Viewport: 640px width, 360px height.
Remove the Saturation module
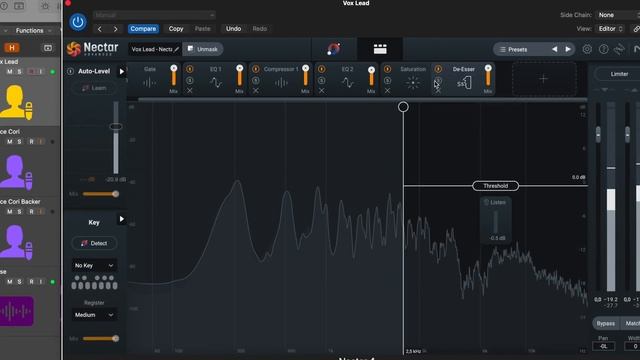tap(387, 91)
